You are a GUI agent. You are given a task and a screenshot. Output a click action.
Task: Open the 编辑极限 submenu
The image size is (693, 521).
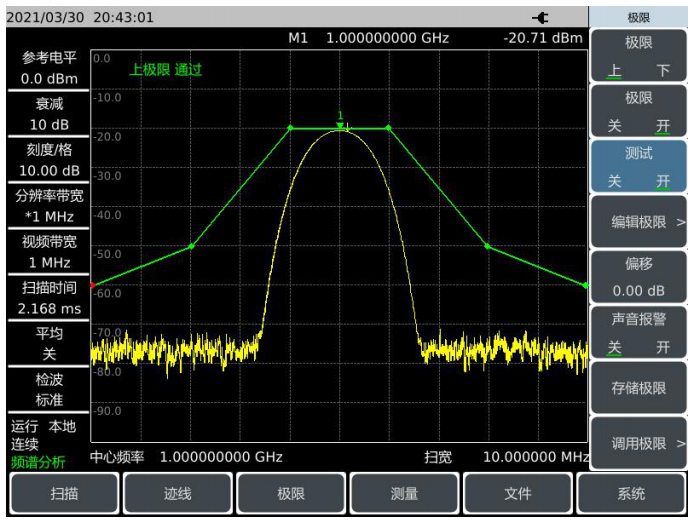point(638,222)
